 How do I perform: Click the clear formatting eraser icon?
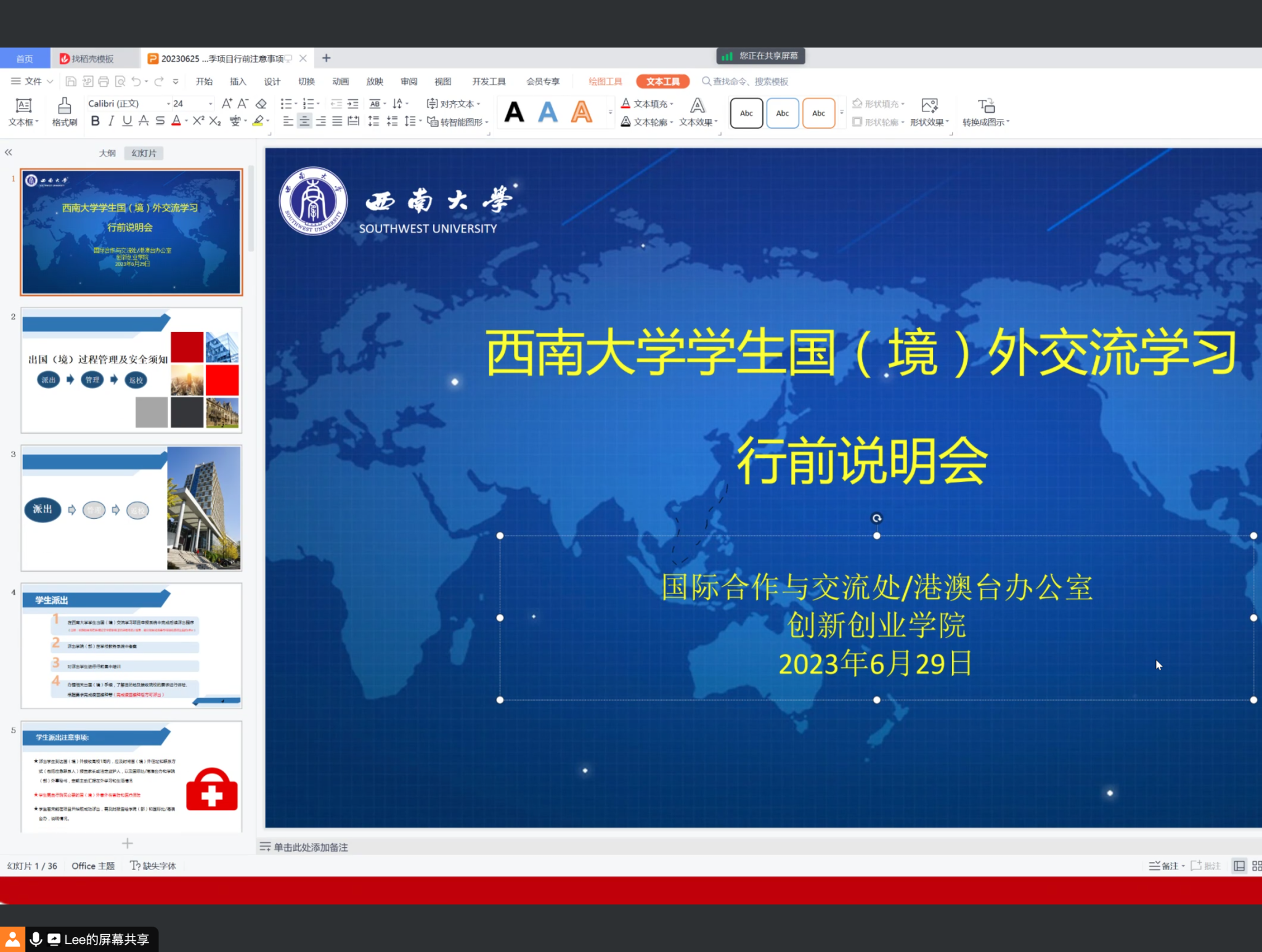tap(261, 104)
